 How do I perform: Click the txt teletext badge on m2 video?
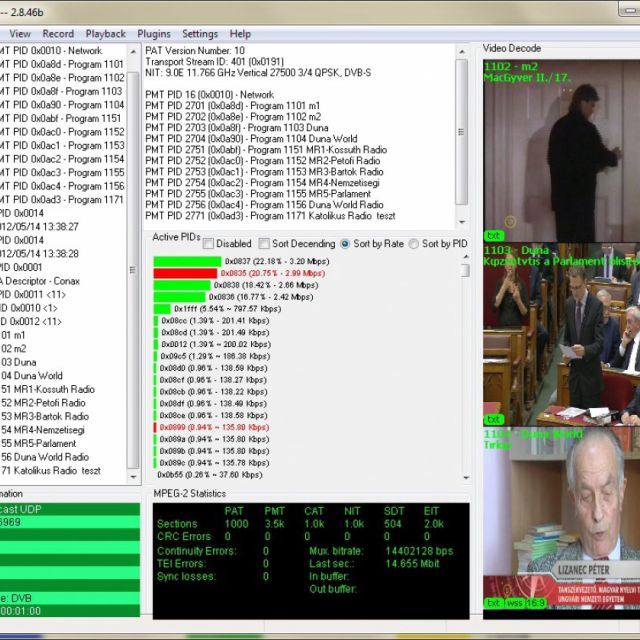click(x=494, y=236)
